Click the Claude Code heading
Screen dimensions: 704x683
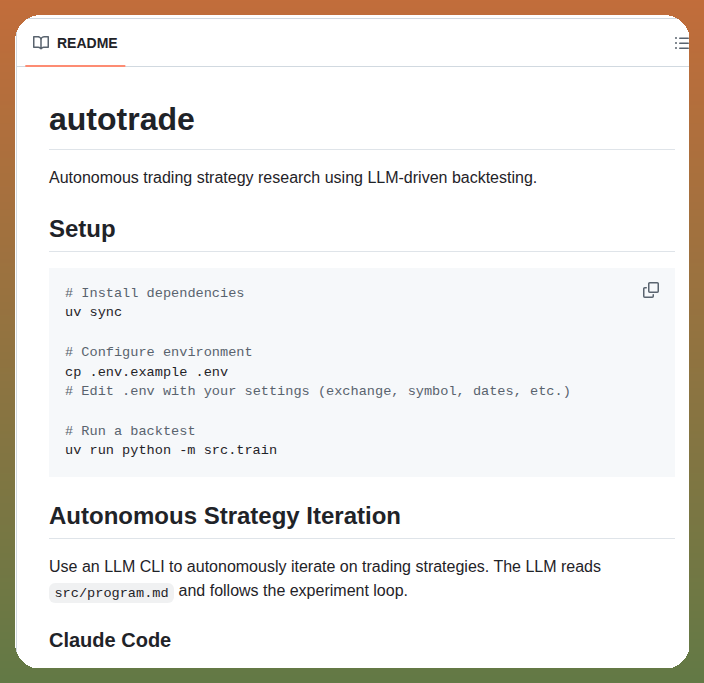coord(110,640)
